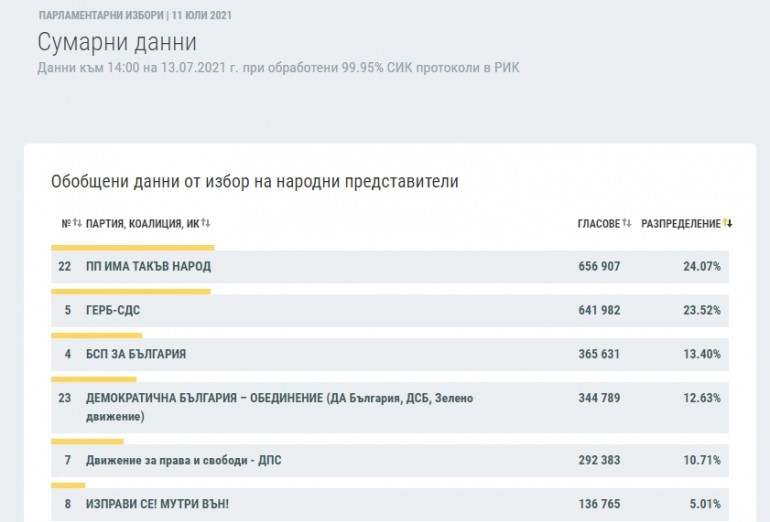The height and width of the screenshot is (522, 770).
Task: Click percentage 24.07%
Action: (x=702, y=267)
